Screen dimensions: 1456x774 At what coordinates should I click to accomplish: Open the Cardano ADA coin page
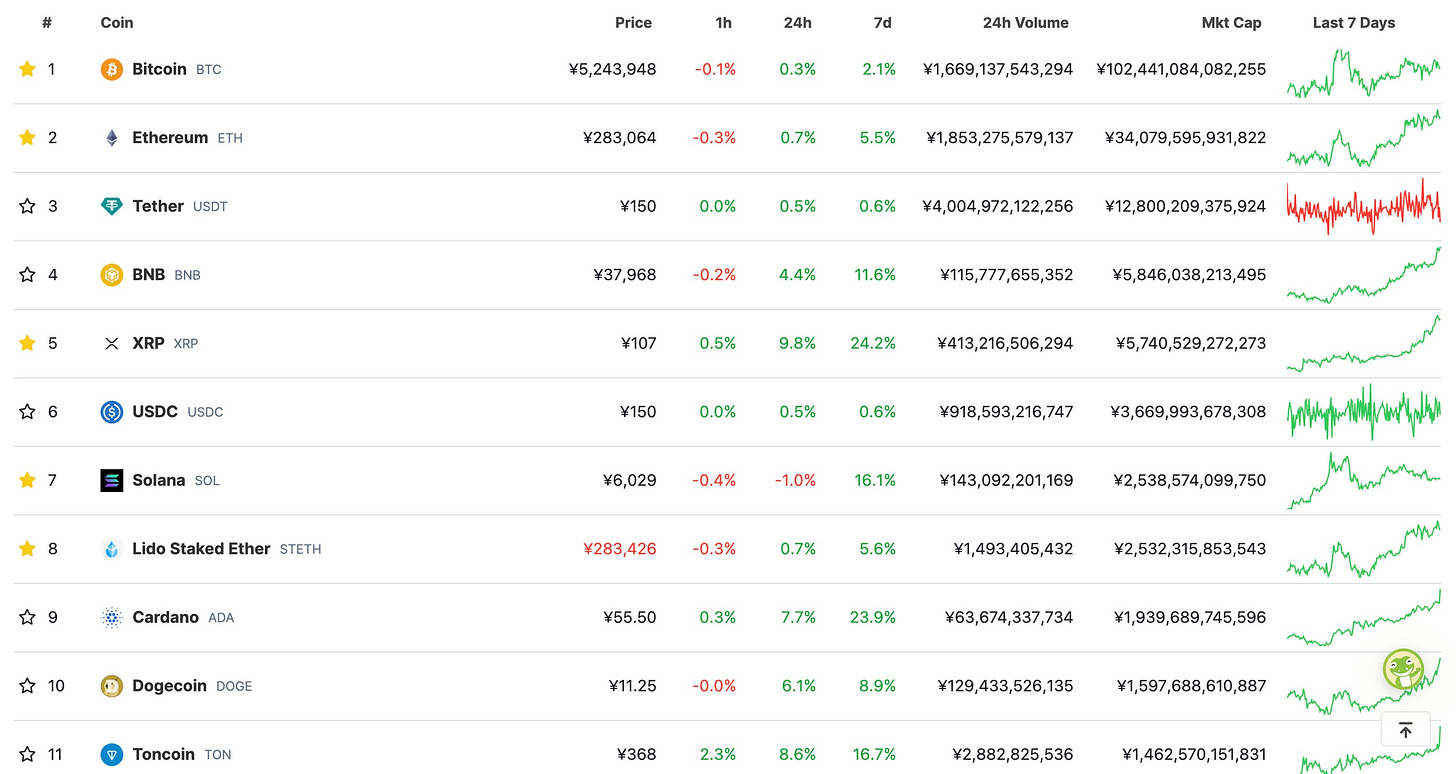point(183,617)
